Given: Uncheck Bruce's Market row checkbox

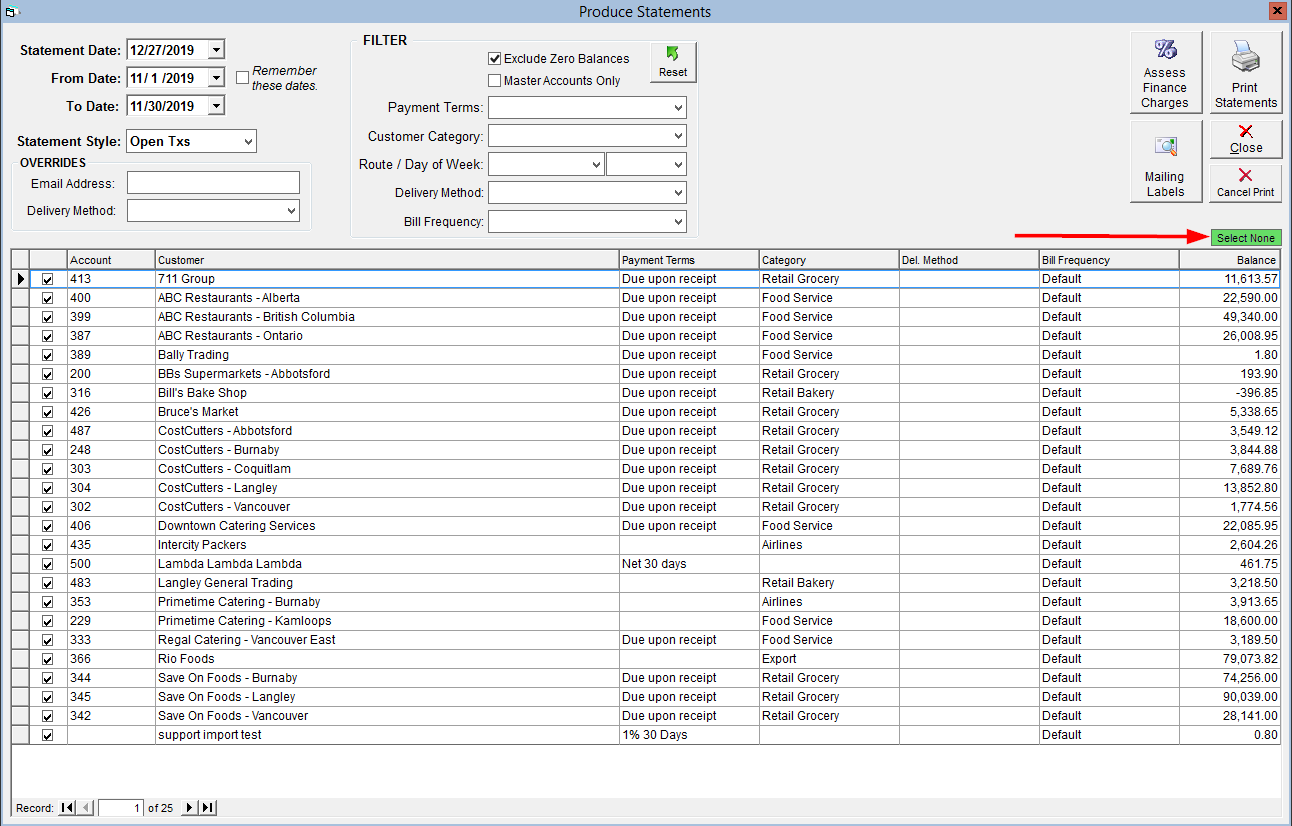Looking at the screenshot, I should pos(48,412).
